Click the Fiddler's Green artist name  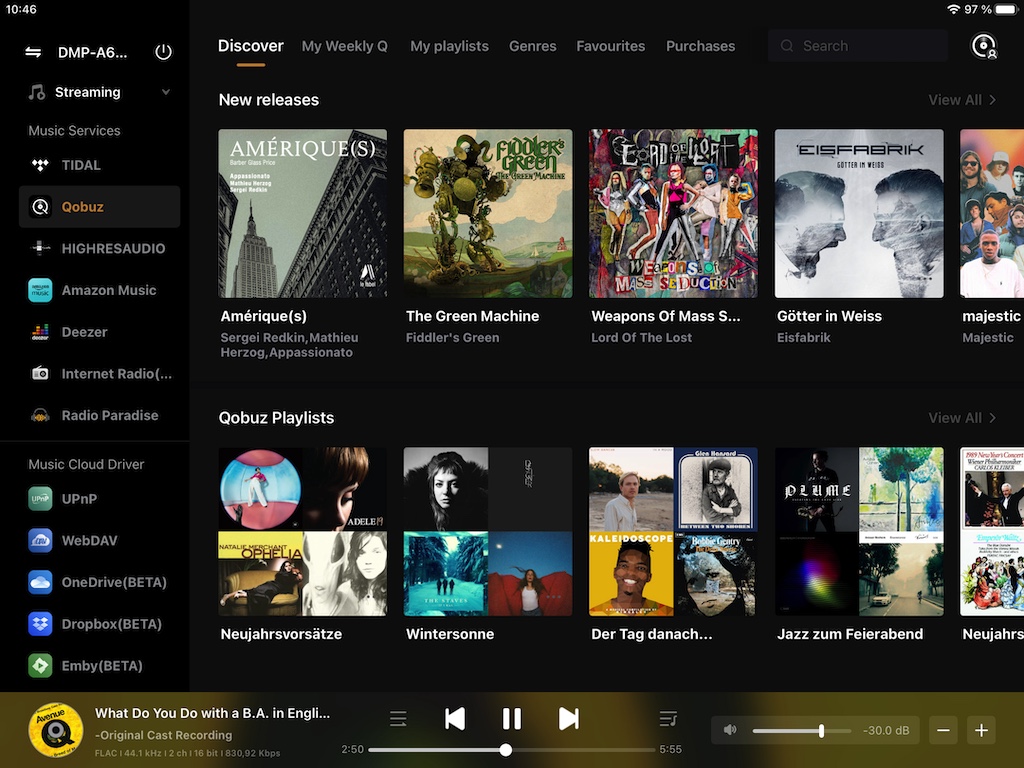point(453,338)
